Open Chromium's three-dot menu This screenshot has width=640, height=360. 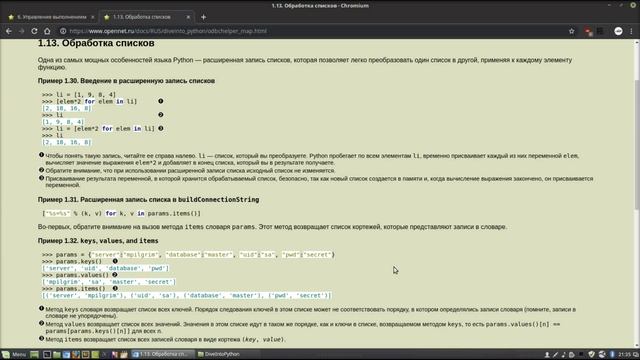point(631,31)
